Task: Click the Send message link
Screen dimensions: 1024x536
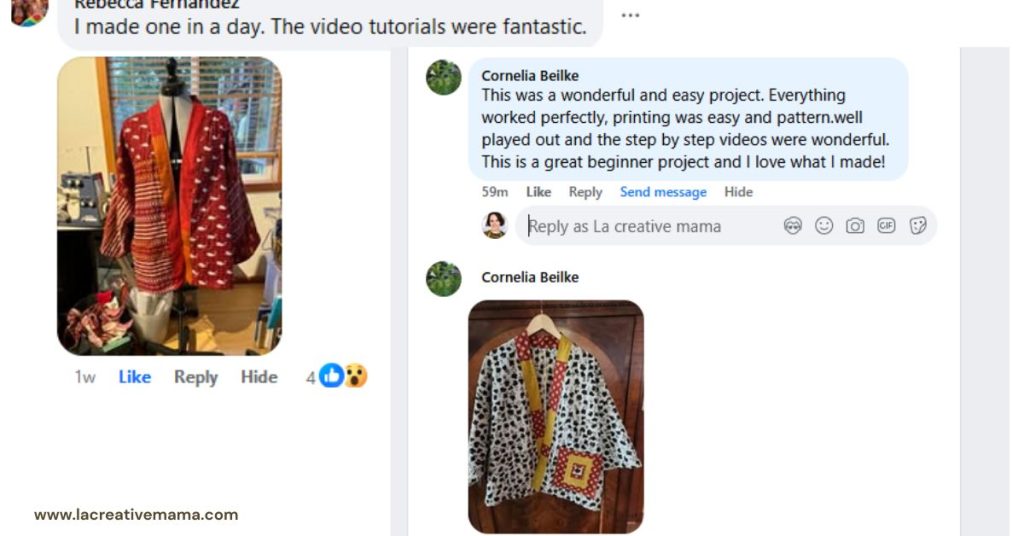Action: [x=663, y=192]
